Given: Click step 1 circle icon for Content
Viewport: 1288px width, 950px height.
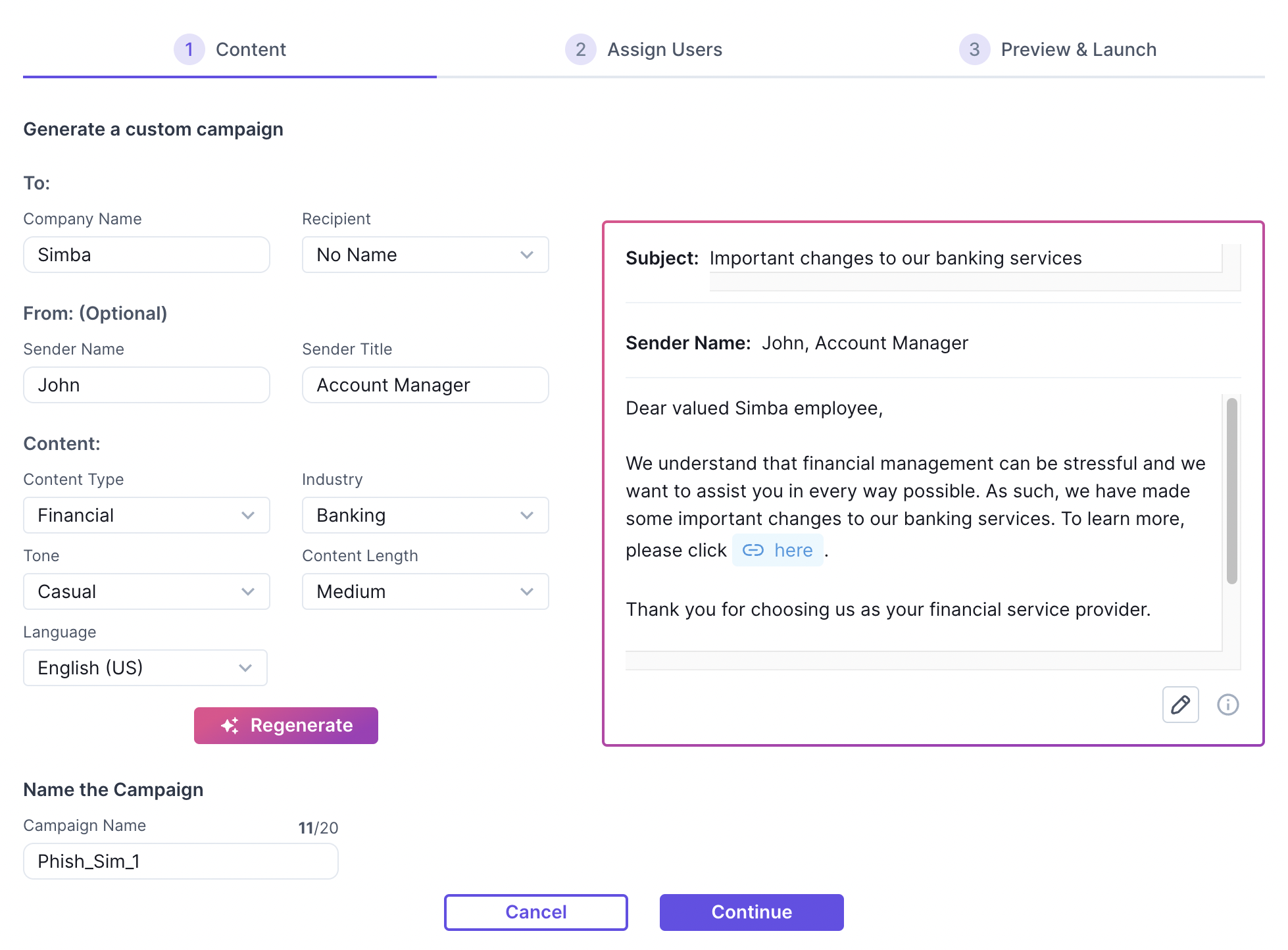Looking at the screenshot, I should coord(189,49).
